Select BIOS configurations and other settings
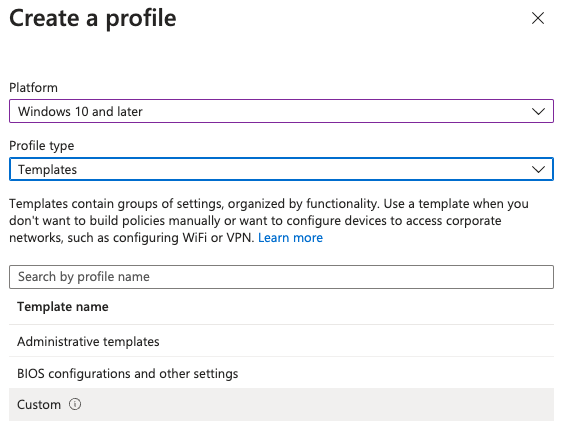The height and width of the screenshot is (429, 570). click(x=281, y=373)
